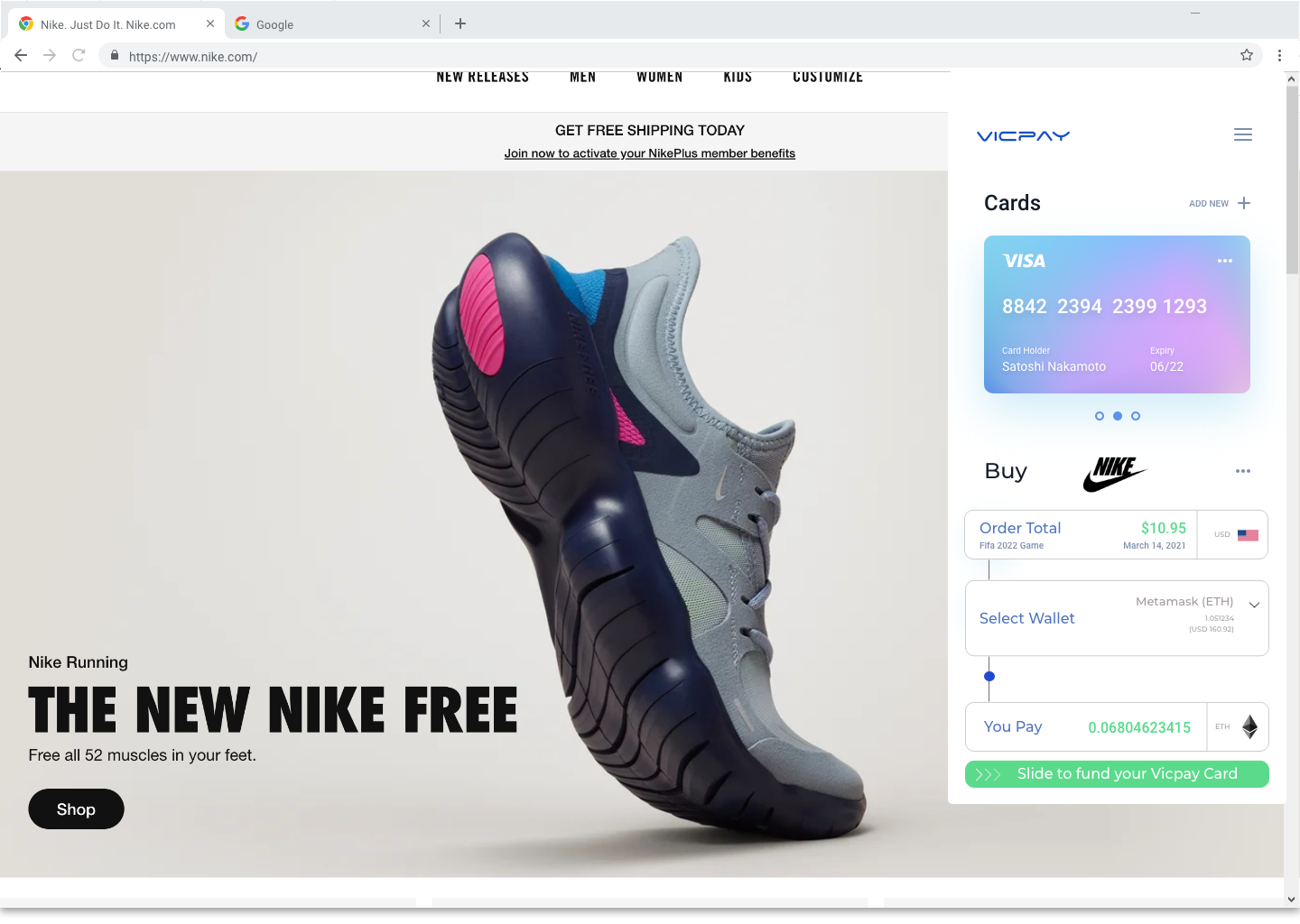Select the middle card carousel dot
Viewport: 1300px width, 924px height.
point(1118,416)
